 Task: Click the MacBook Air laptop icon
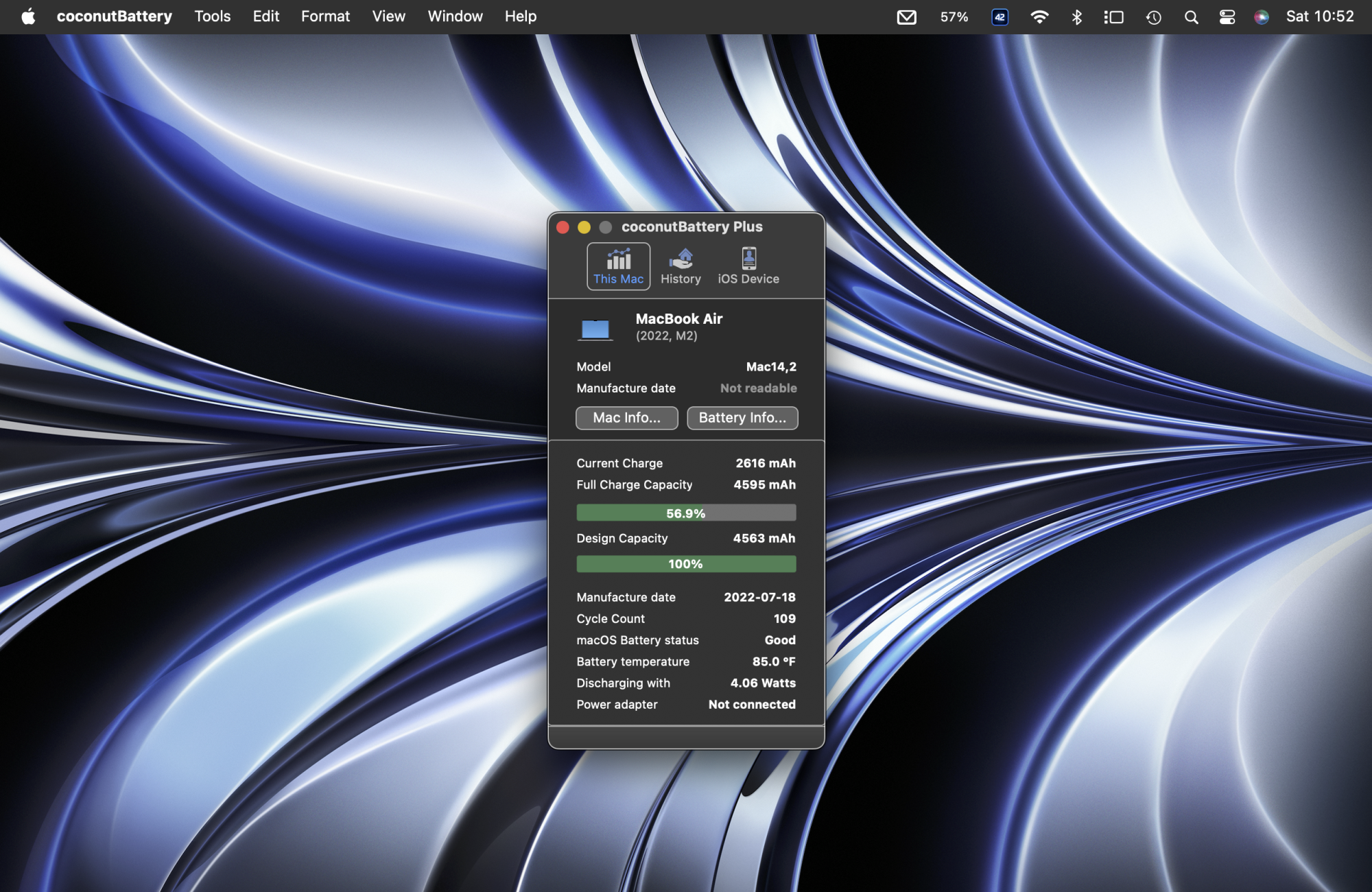pos(595,329)
